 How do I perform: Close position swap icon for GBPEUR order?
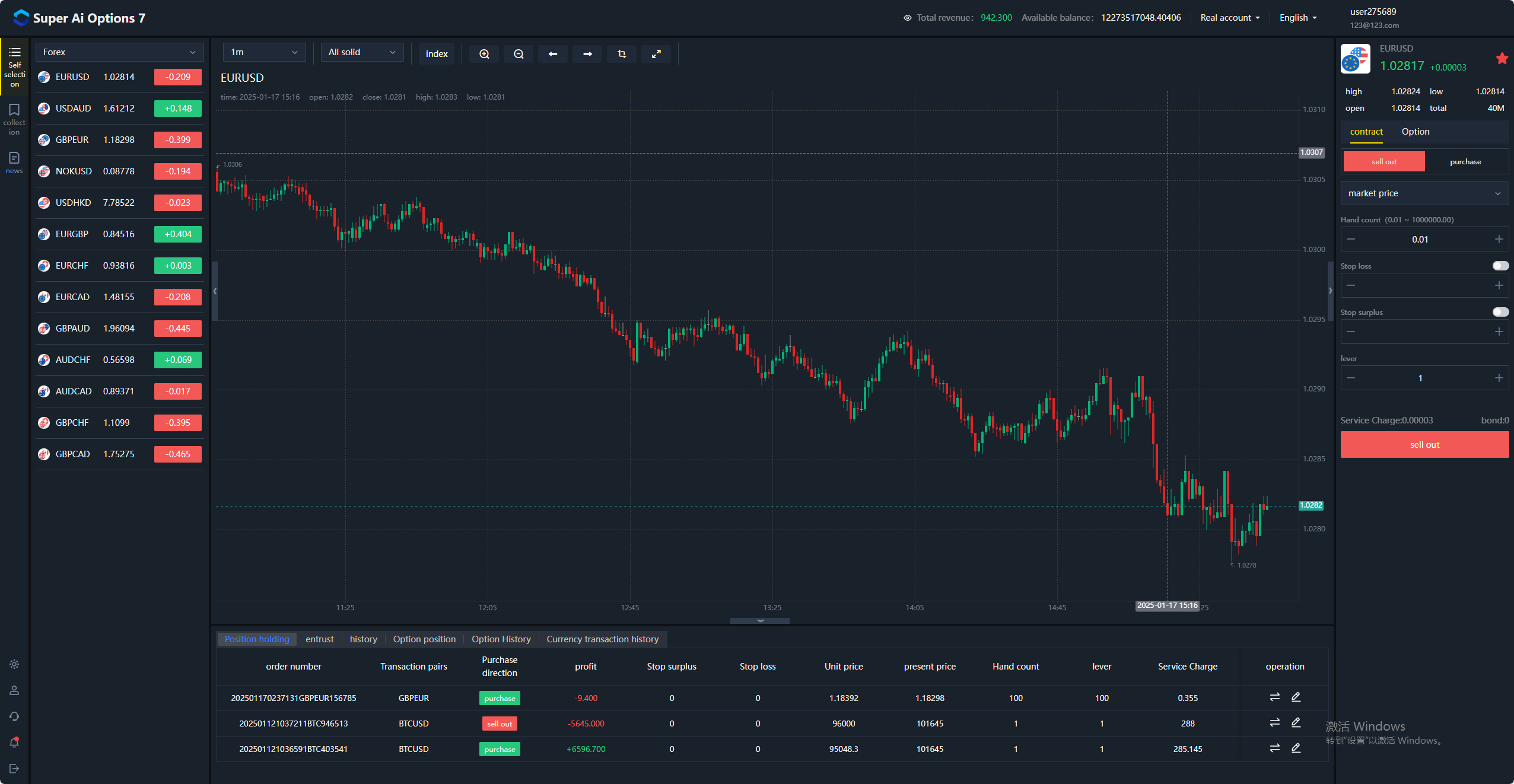(x=1274, y=697)
